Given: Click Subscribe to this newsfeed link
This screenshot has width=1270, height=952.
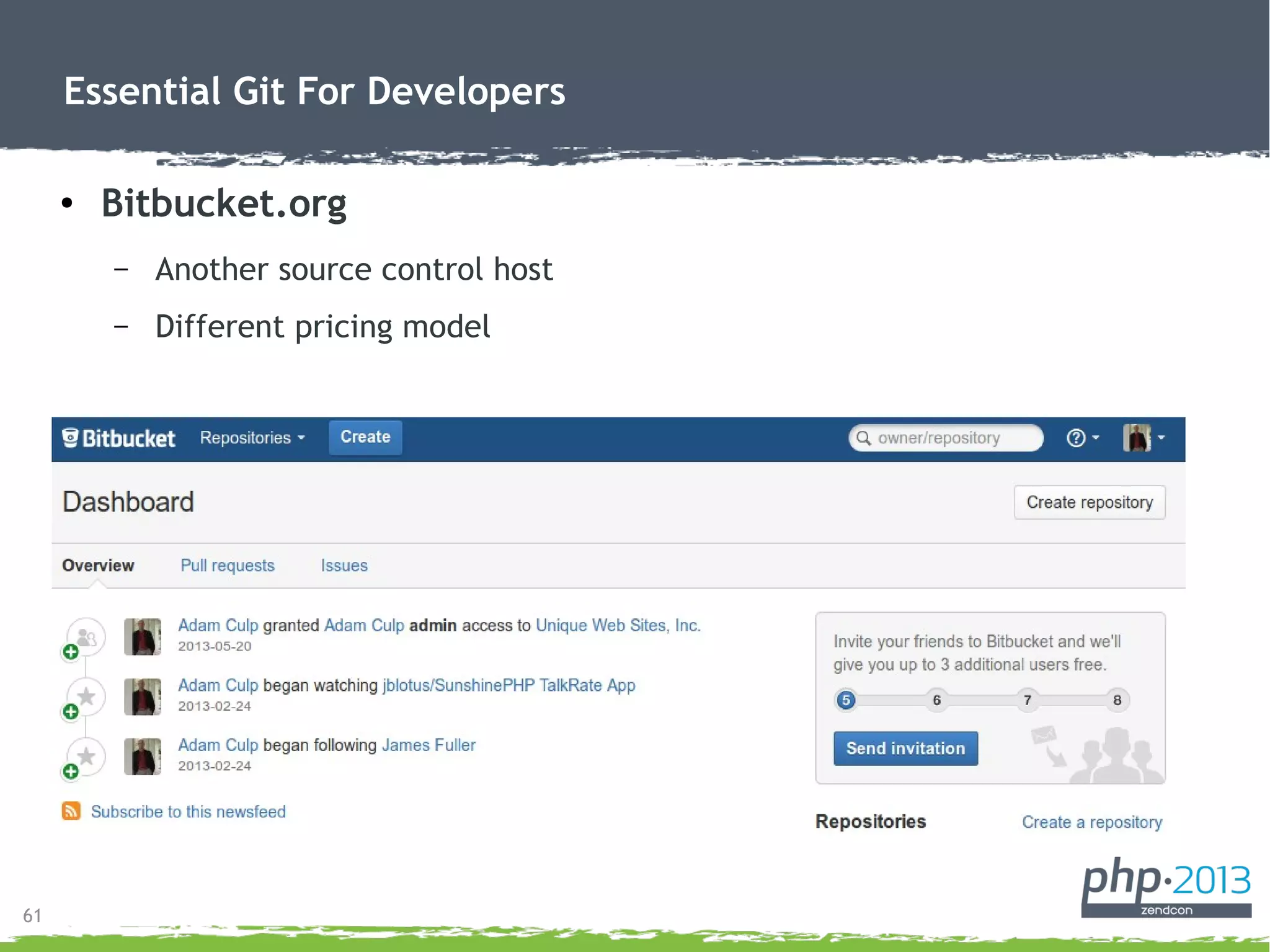Looking at the screenshot, I should pyautogui.click(x=189, y=812).
